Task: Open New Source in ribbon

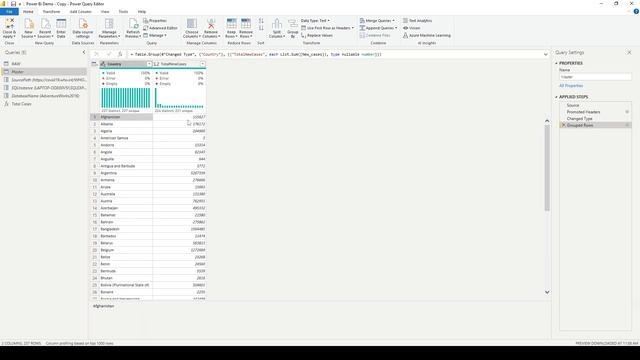Action: [x=28, y=28]
